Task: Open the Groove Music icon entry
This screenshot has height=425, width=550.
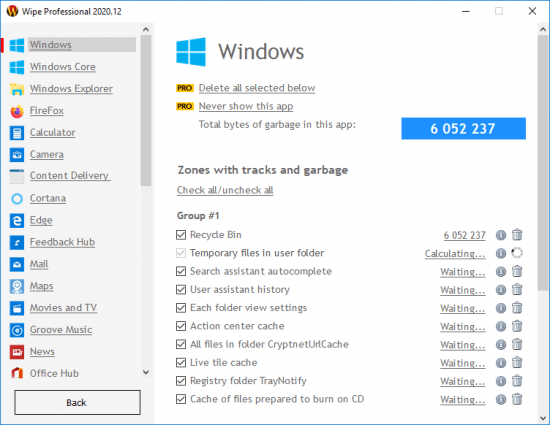Action: 17,330
